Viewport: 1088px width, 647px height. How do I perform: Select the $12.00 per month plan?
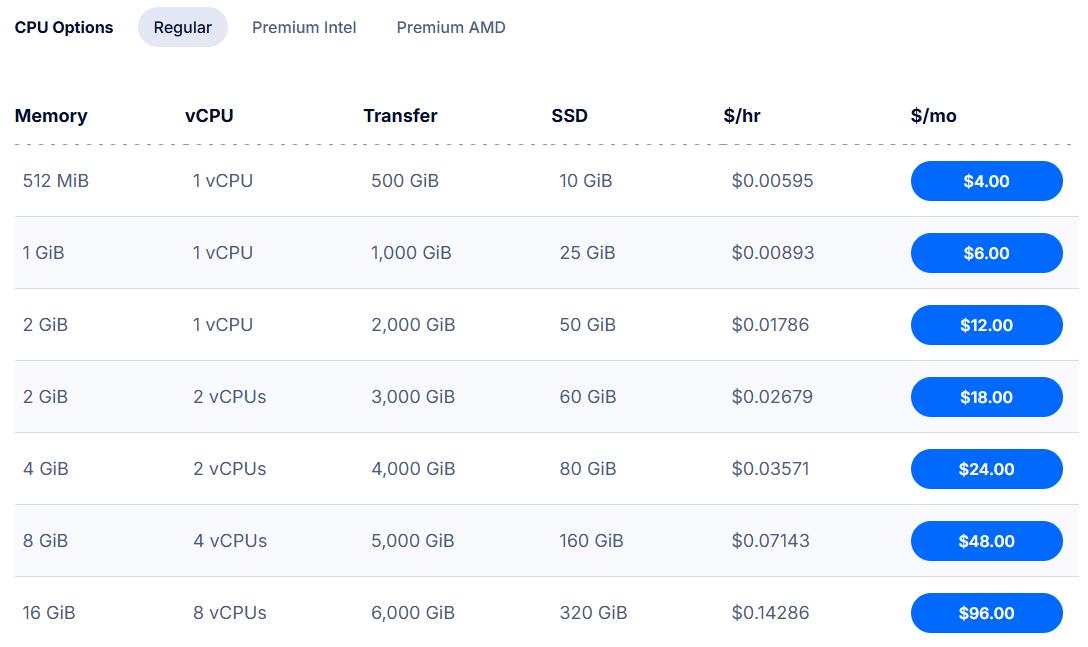point(986,325)
